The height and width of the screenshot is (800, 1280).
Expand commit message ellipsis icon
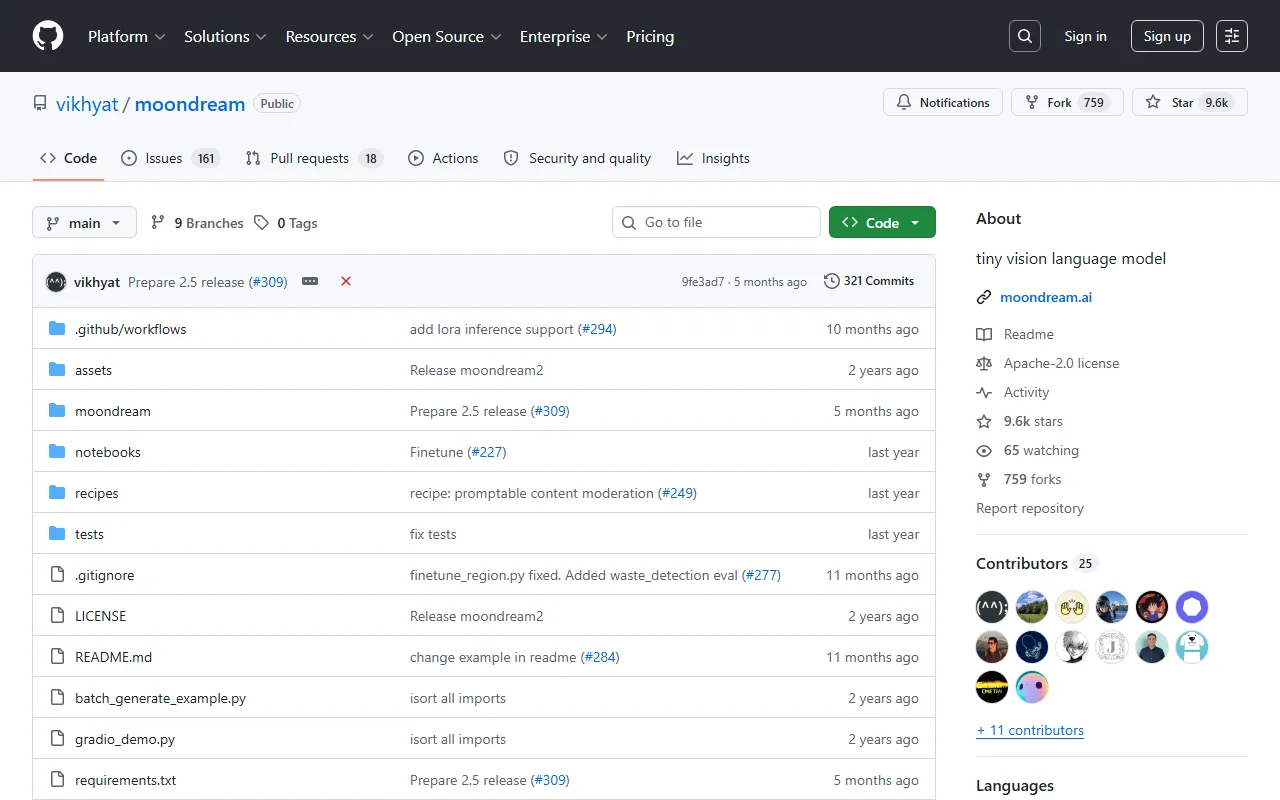(310, 282)
